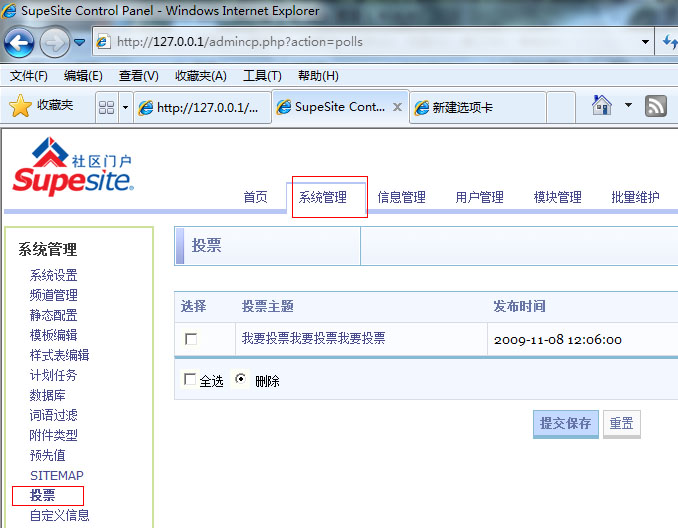Open the 帮助(H) menu
Viewport: 678px width, 528px height.
318,76
